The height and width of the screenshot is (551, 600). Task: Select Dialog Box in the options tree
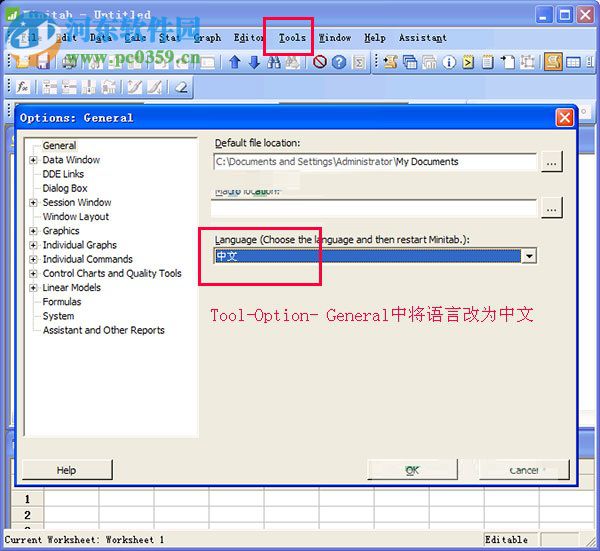pyautogui.click(x=65, y=188)
